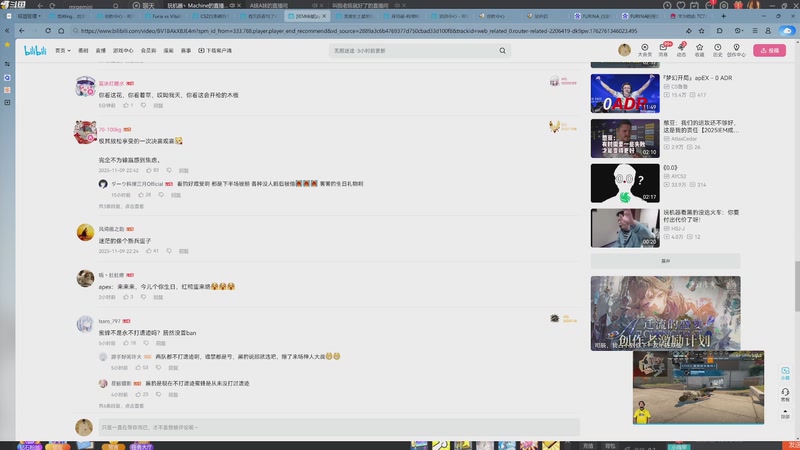The width and height of the screenshot is (800, 450).
Task: Click the gift box icon in top bar
Action: click(x=738, y=5)
